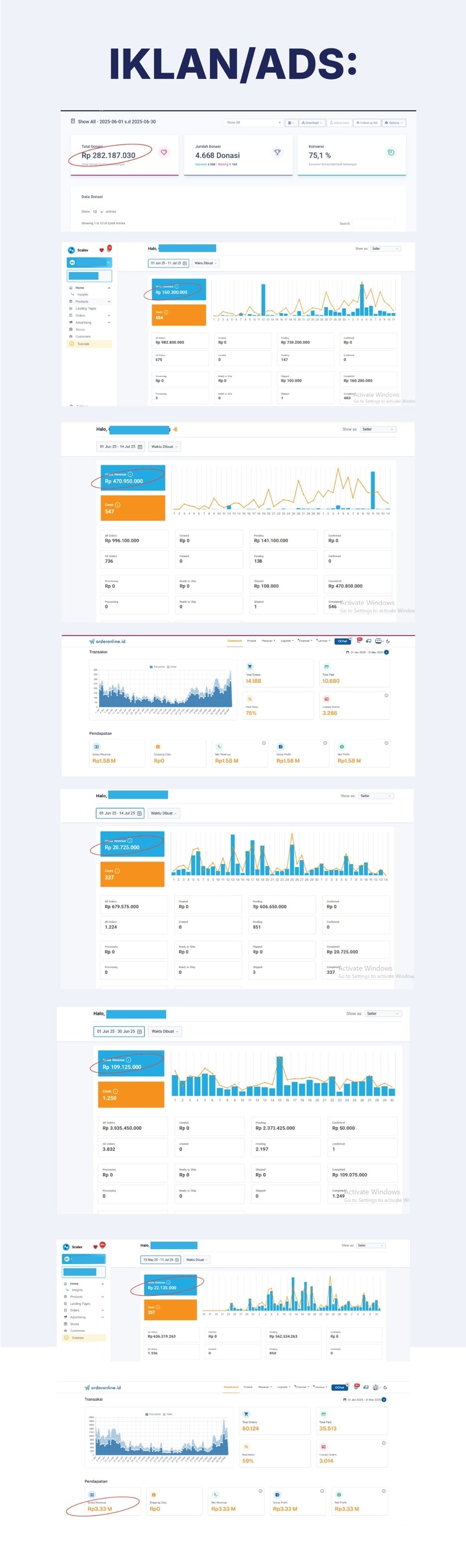Open Options dropdown in donation toolbar
This screenshot has width=466, height=1568.
click(x=394, y=122)
